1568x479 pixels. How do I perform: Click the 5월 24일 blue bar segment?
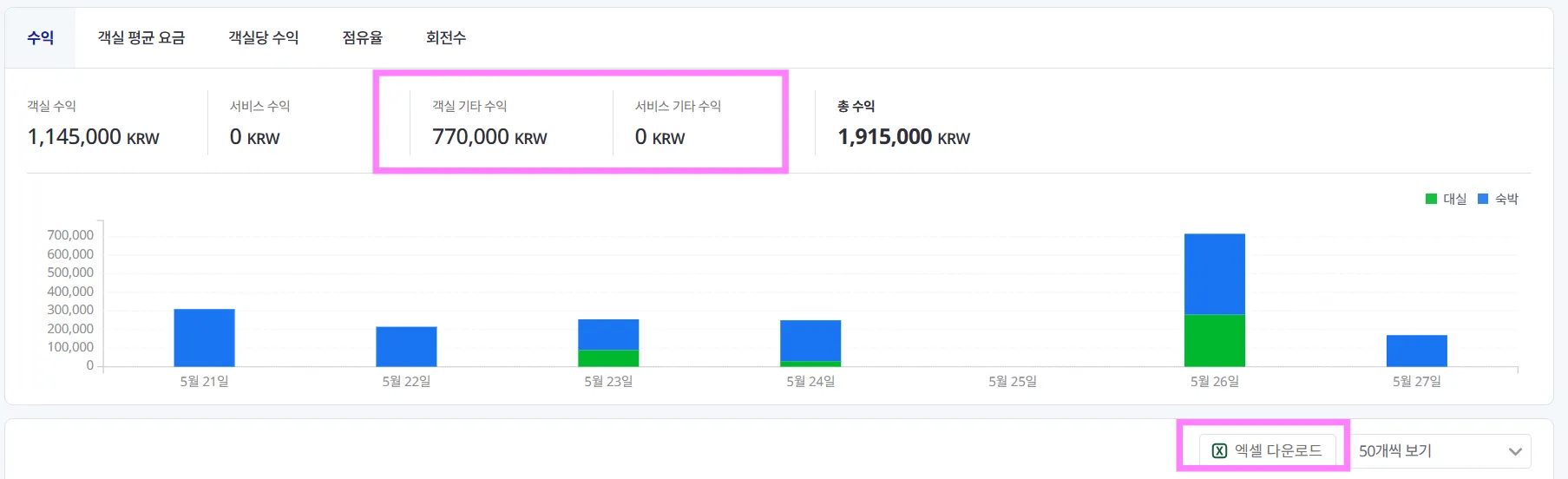(810, 340)
